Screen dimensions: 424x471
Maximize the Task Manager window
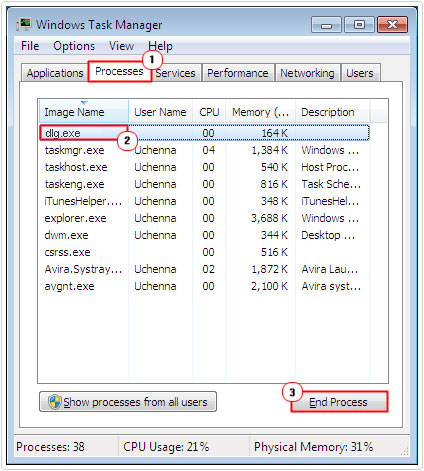point(359,25)
